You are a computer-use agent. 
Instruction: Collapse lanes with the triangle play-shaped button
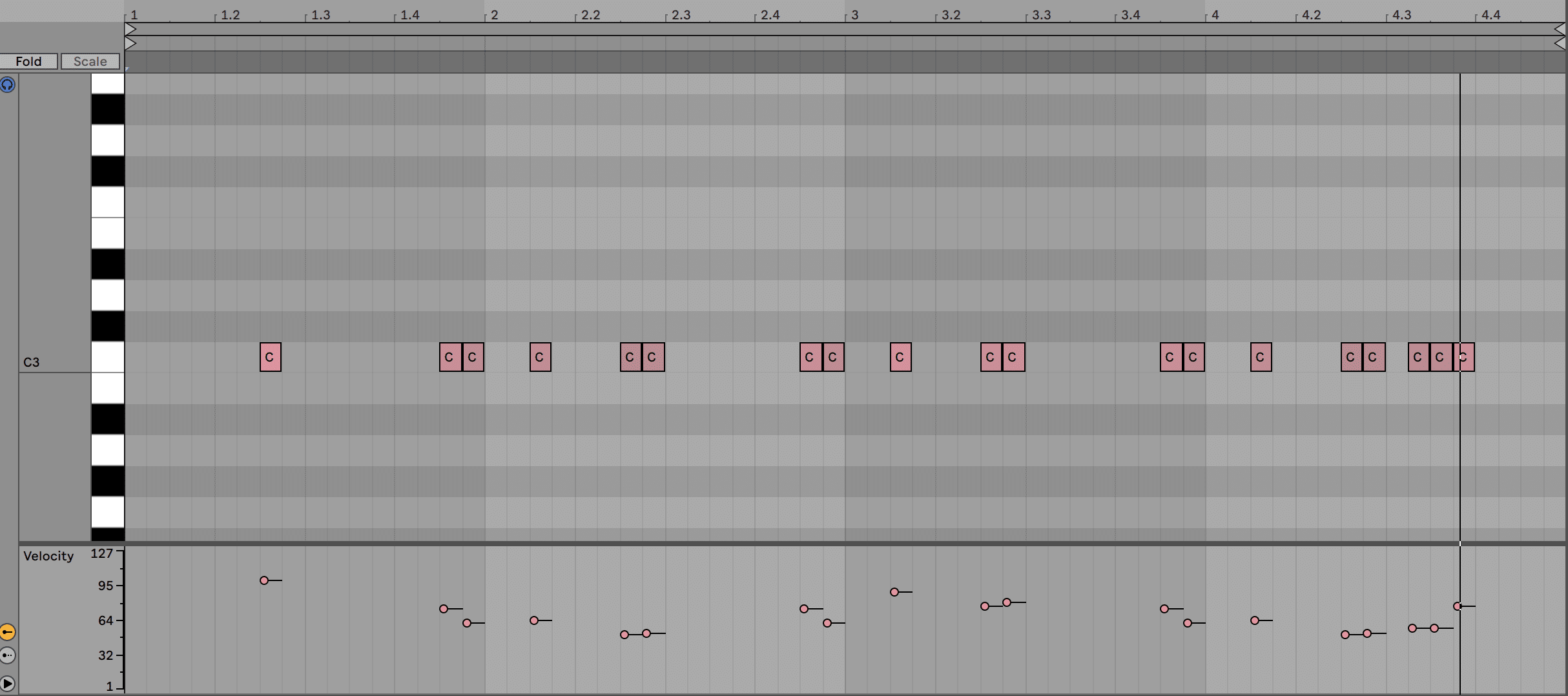tap(8, 683)
